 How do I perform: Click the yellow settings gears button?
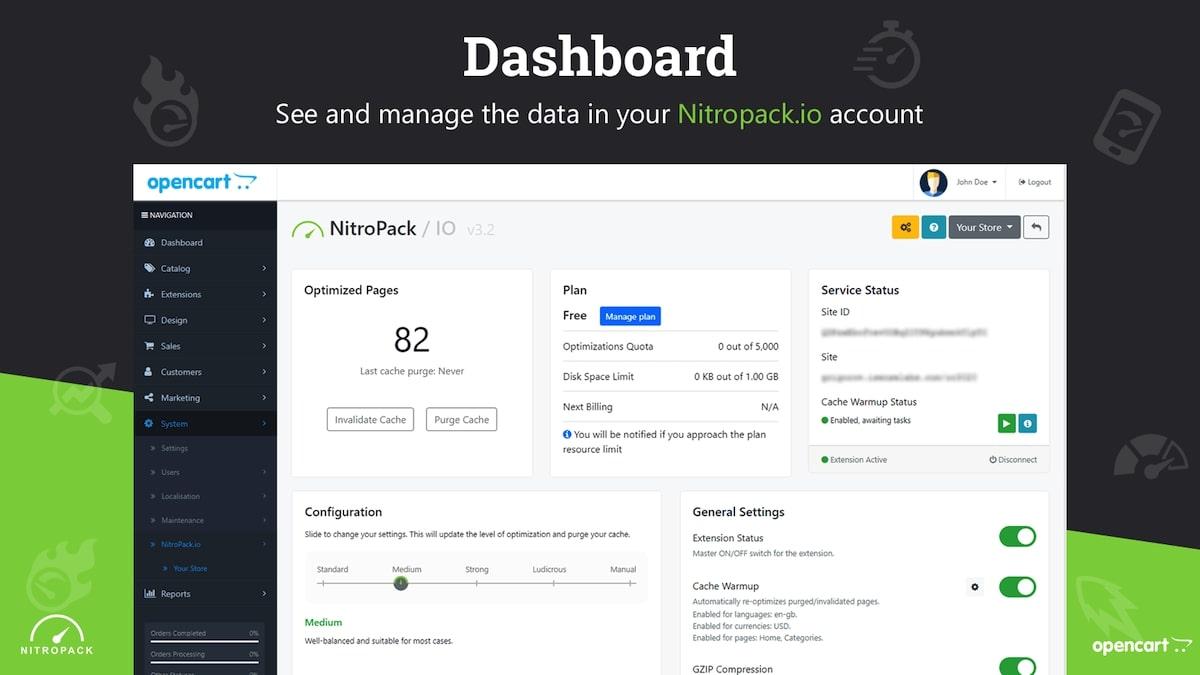pos(905,227)
